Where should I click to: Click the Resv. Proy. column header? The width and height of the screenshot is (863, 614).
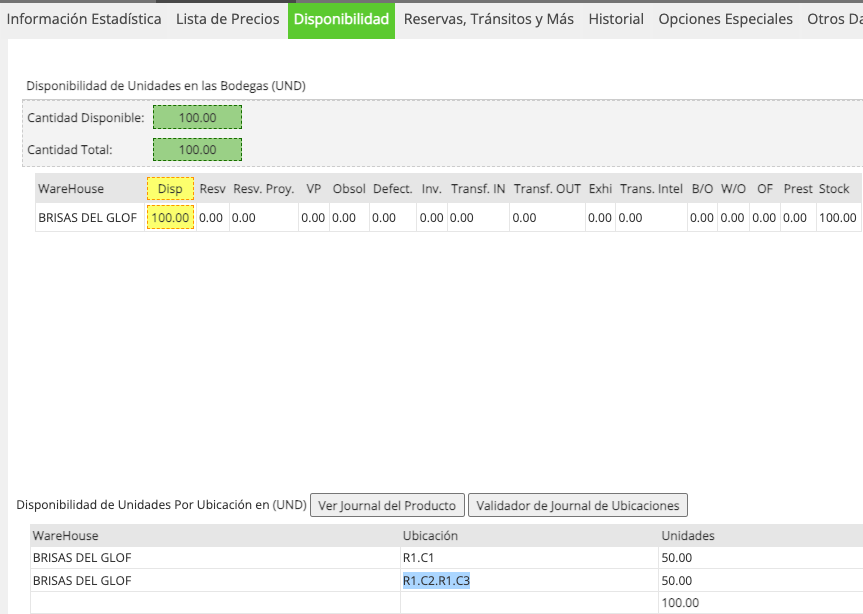coord(264,189)
